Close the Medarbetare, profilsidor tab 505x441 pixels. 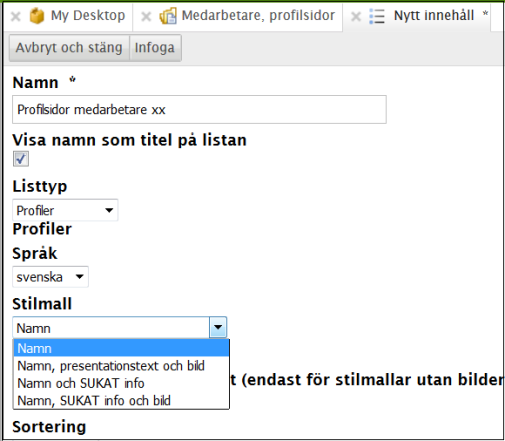tap(146, 16)
